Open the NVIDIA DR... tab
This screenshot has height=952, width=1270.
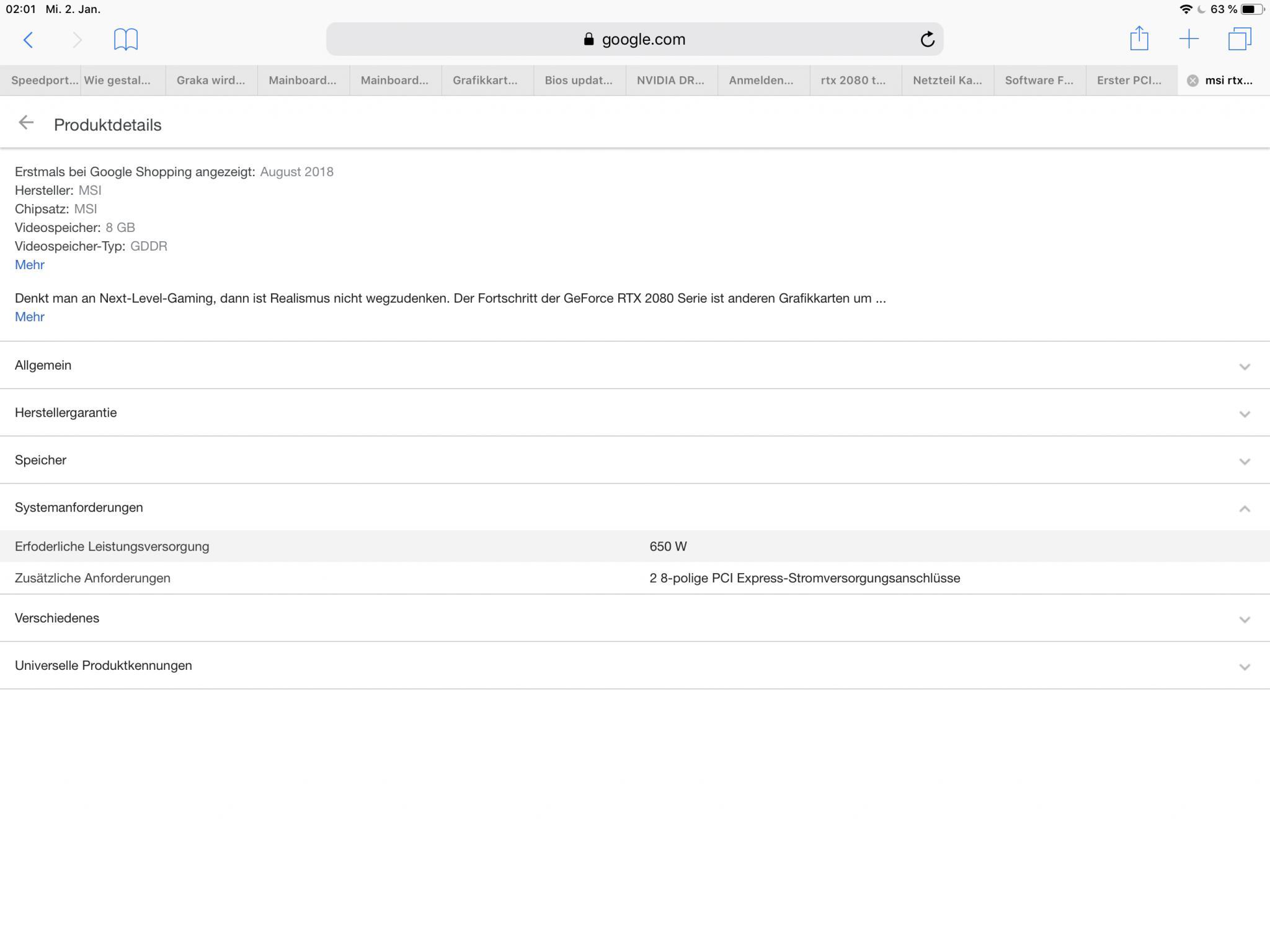[672, 81]
